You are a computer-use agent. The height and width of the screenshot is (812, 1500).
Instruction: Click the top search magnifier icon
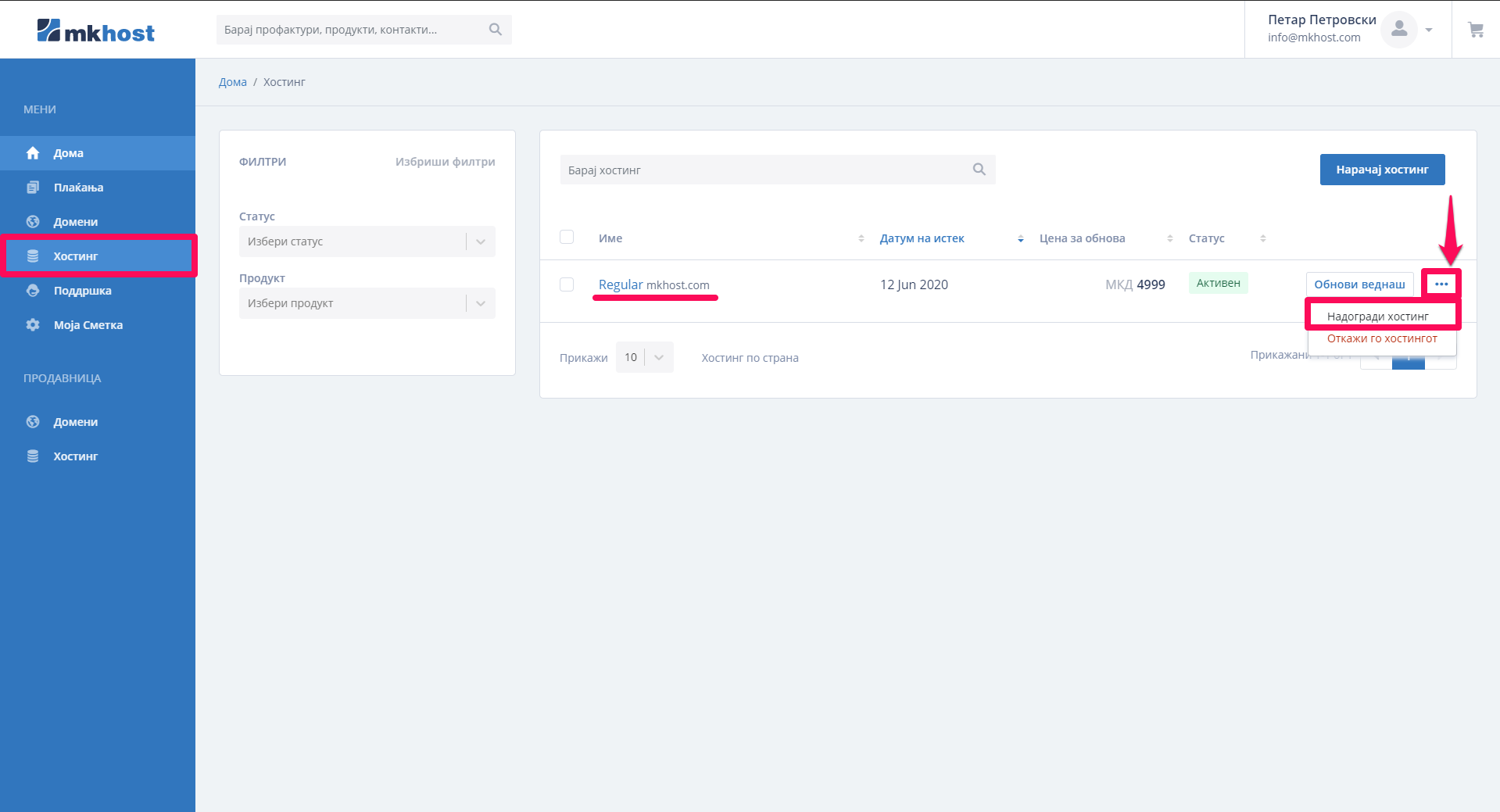click(495, 30)
